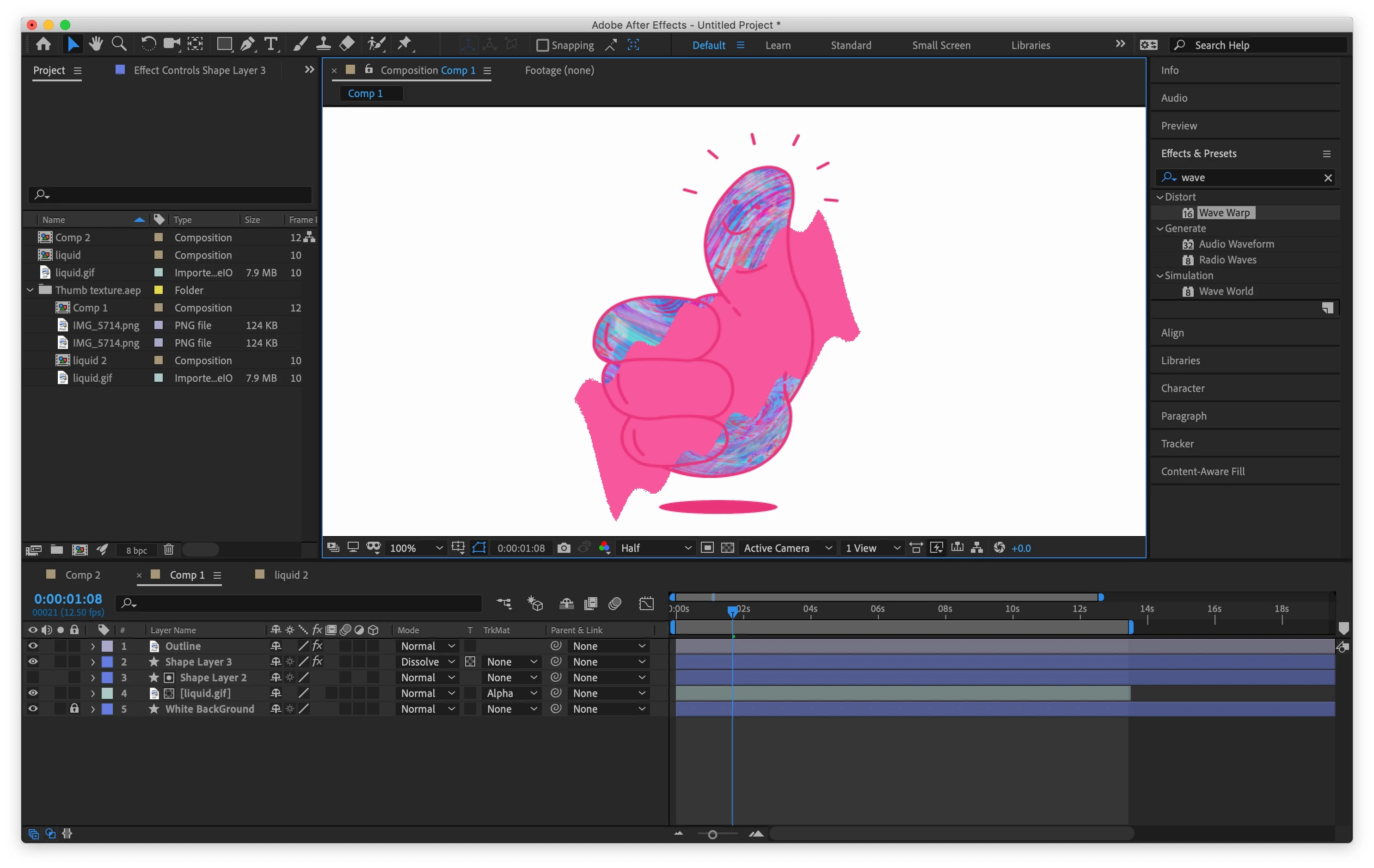
Task: Select the Type tool
Action: (271, 44)
